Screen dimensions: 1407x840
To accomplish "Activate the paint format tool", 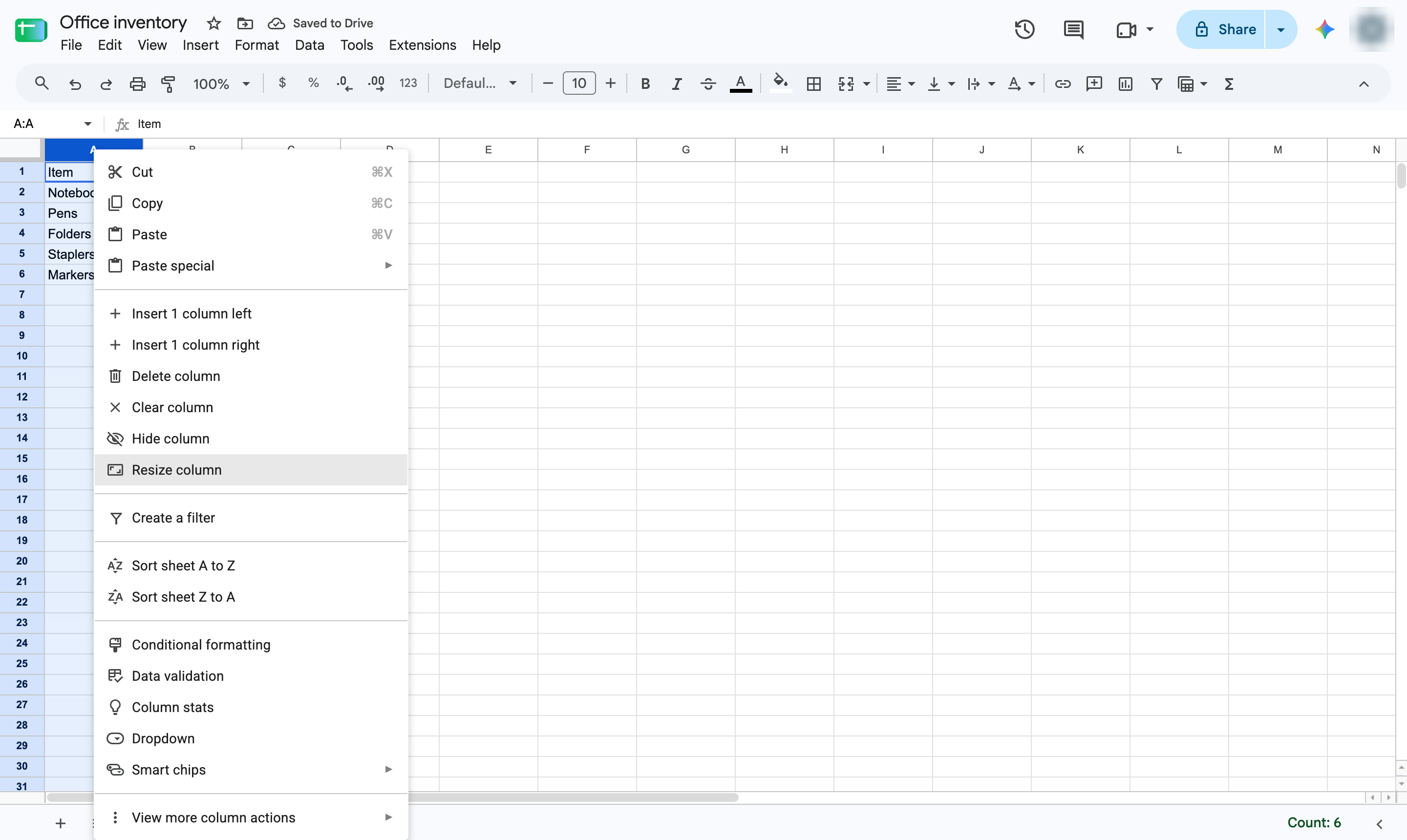I will pos(169,84).
